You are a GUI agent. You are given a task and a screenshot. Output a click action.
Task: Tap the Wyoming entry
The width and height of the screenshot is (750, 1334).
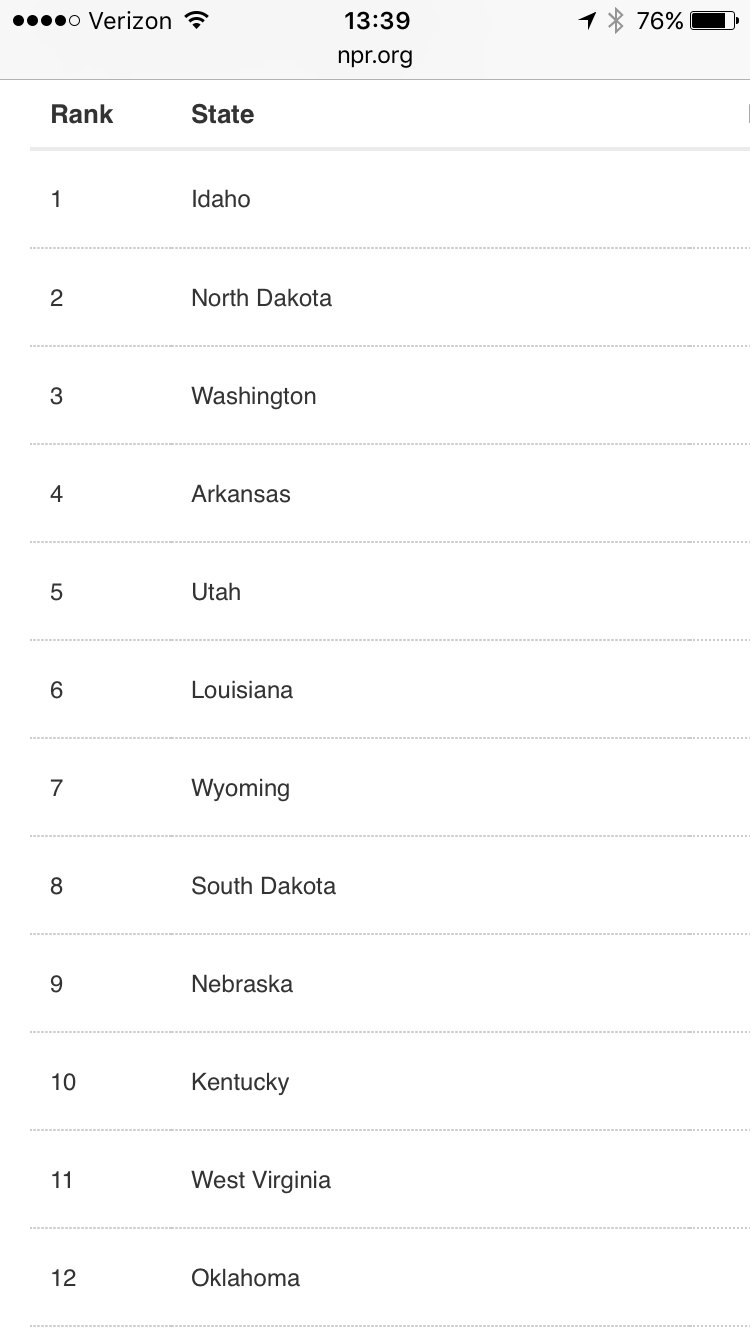tap(240, 788)
